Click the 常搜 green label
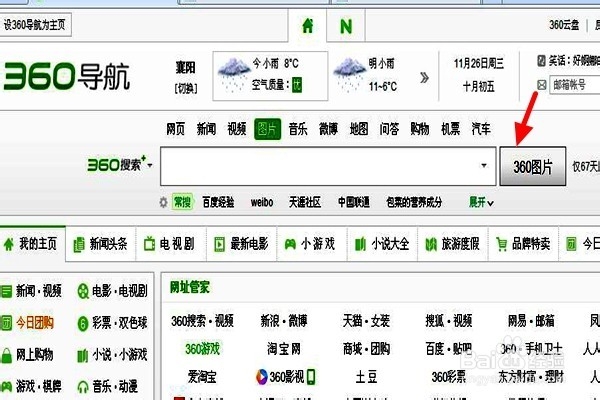600x400 pixels. point(183,202)
